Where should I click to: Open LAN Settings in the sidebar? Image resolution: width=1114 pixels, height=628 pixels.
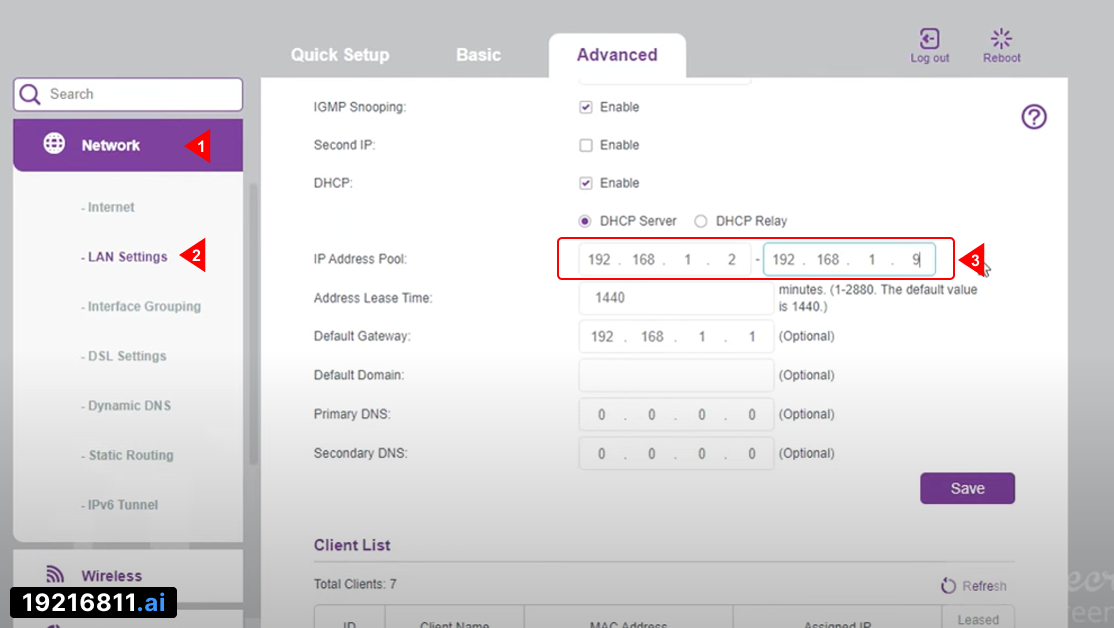pos(127,257)
